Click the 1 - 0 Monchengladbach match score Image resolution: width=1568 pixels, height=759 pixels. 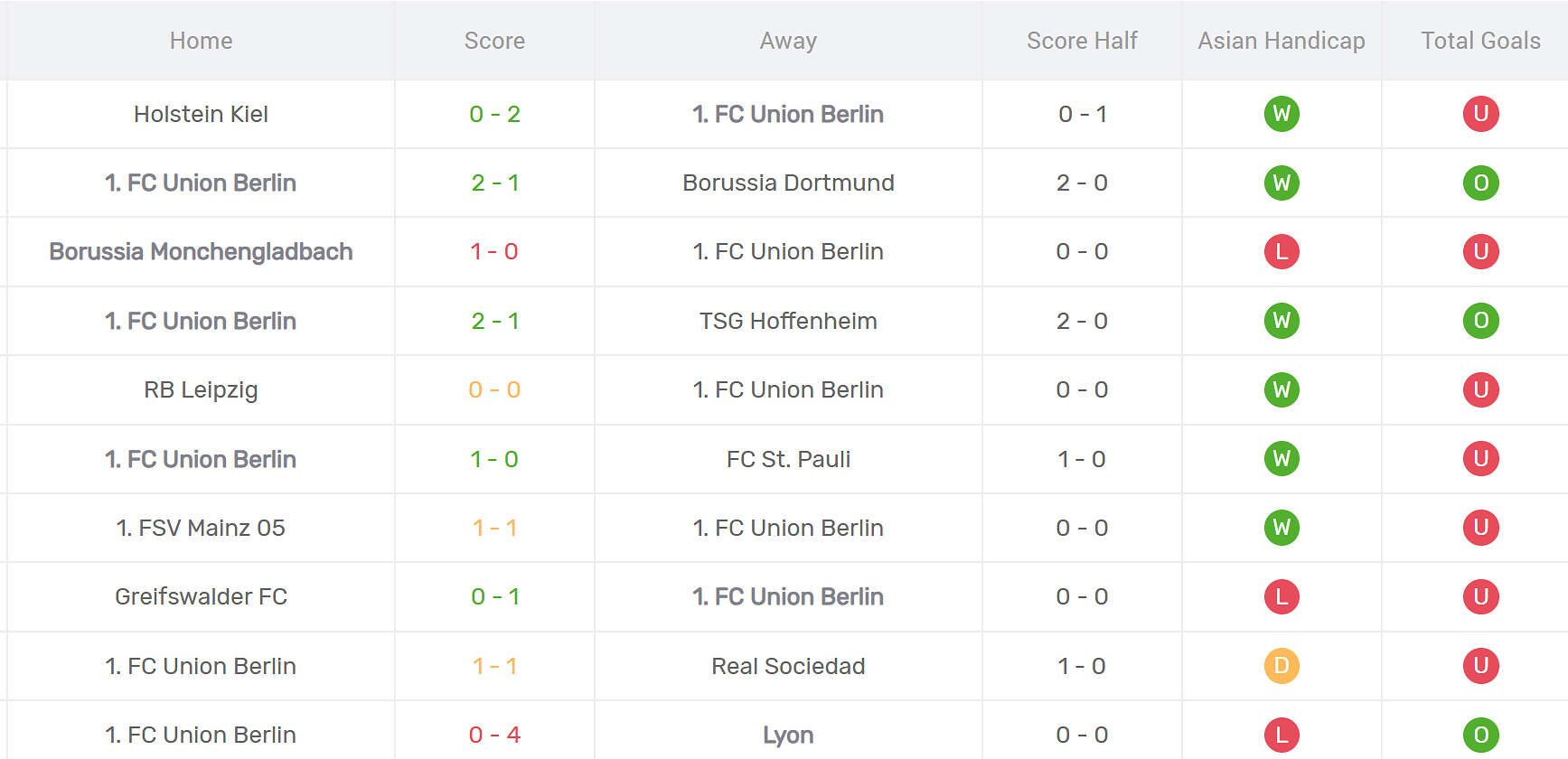click(494, 252)
